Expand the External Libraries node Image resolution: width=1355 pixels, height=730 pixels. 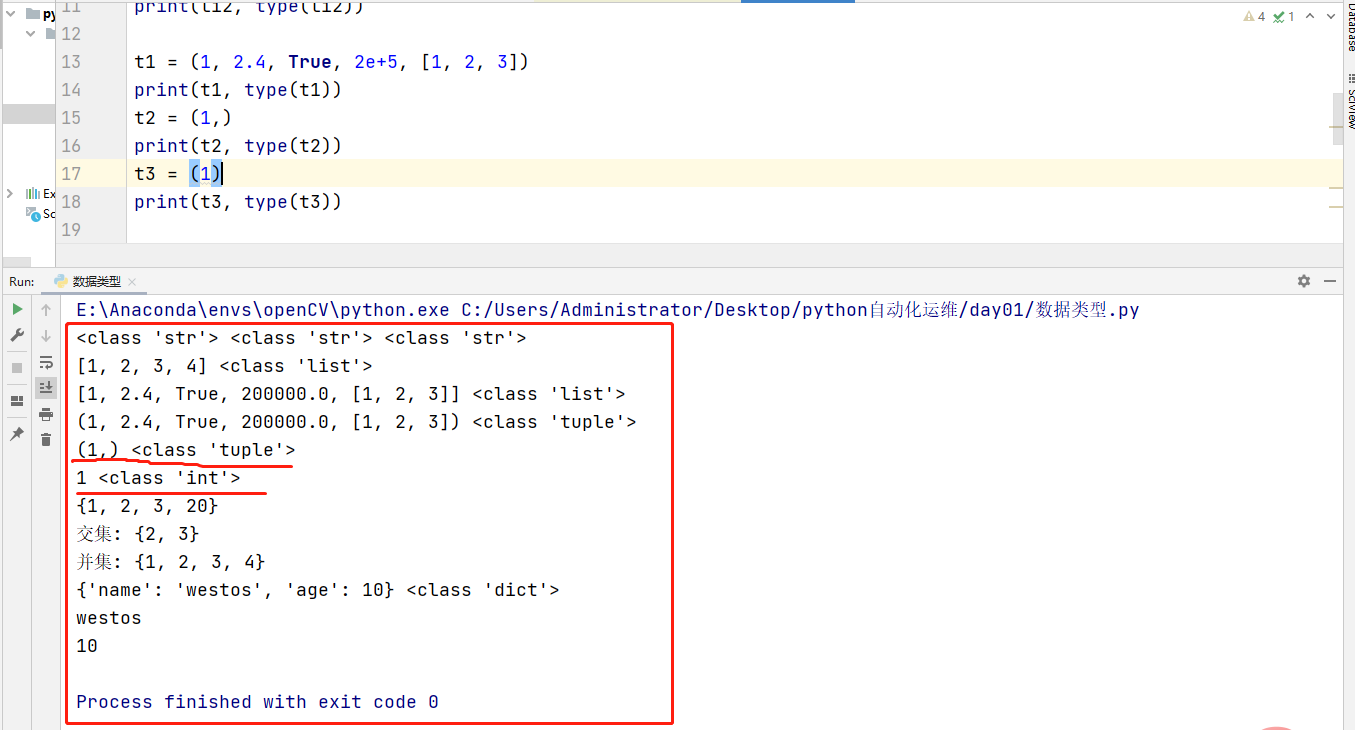point(11,193)
